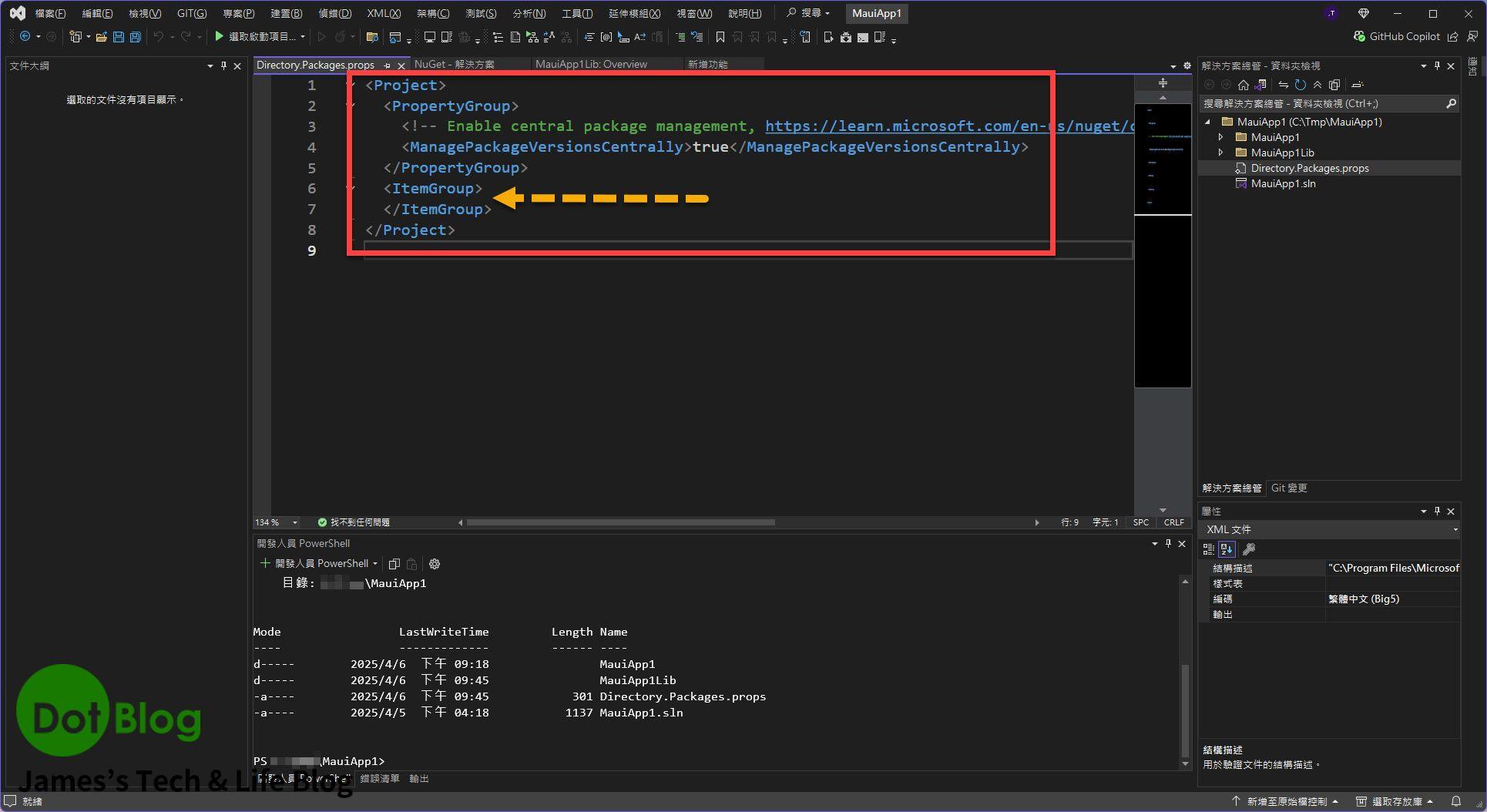The image size is (1487, 812).
Task: Open the 偵錯(D) menu
Action: [334, 13]
